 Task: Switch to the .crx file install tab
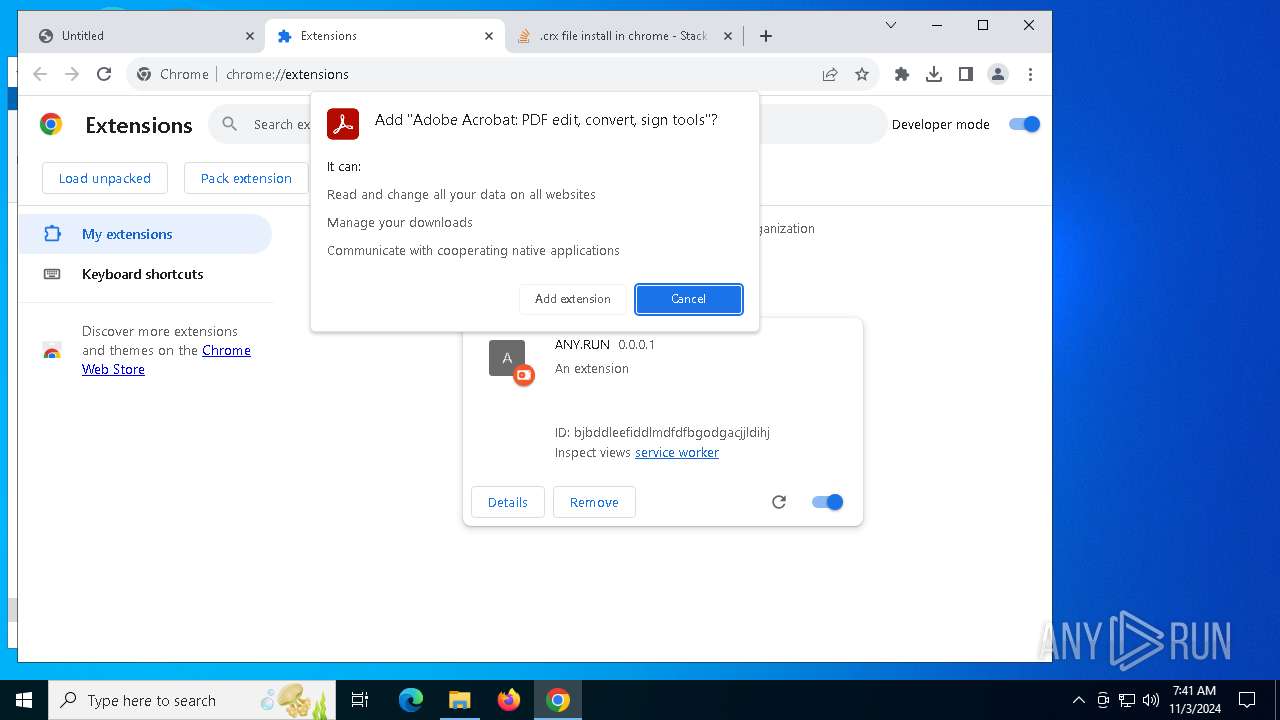[x=625, y=36]
